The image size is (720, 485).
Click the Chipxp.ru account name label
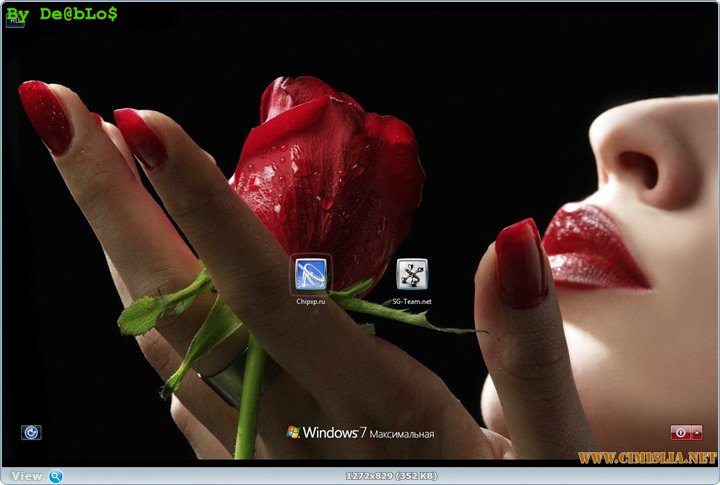(x=311, y=300)
